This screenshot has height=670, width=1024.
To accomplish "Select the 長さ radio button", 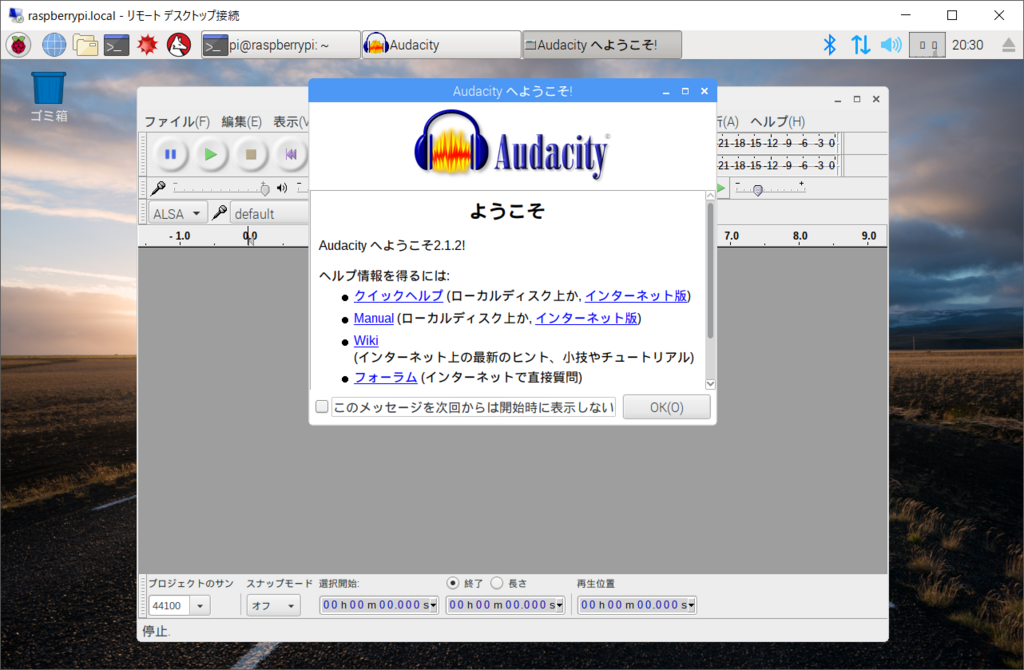I will (x=497, y=582).
